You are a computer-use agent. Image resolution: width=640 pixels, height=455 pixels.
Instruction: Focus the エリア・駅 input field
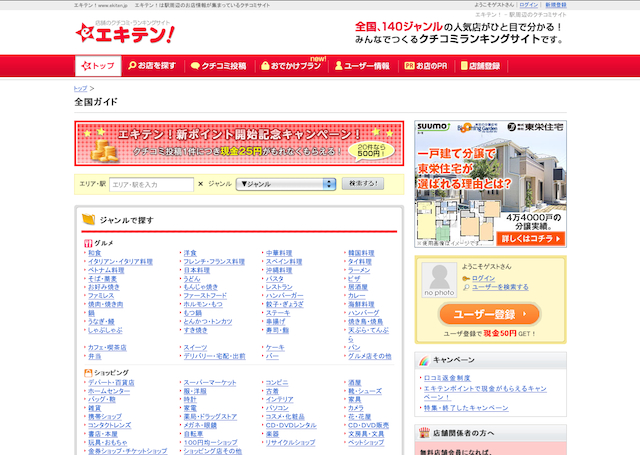click(x=151, y=184)
